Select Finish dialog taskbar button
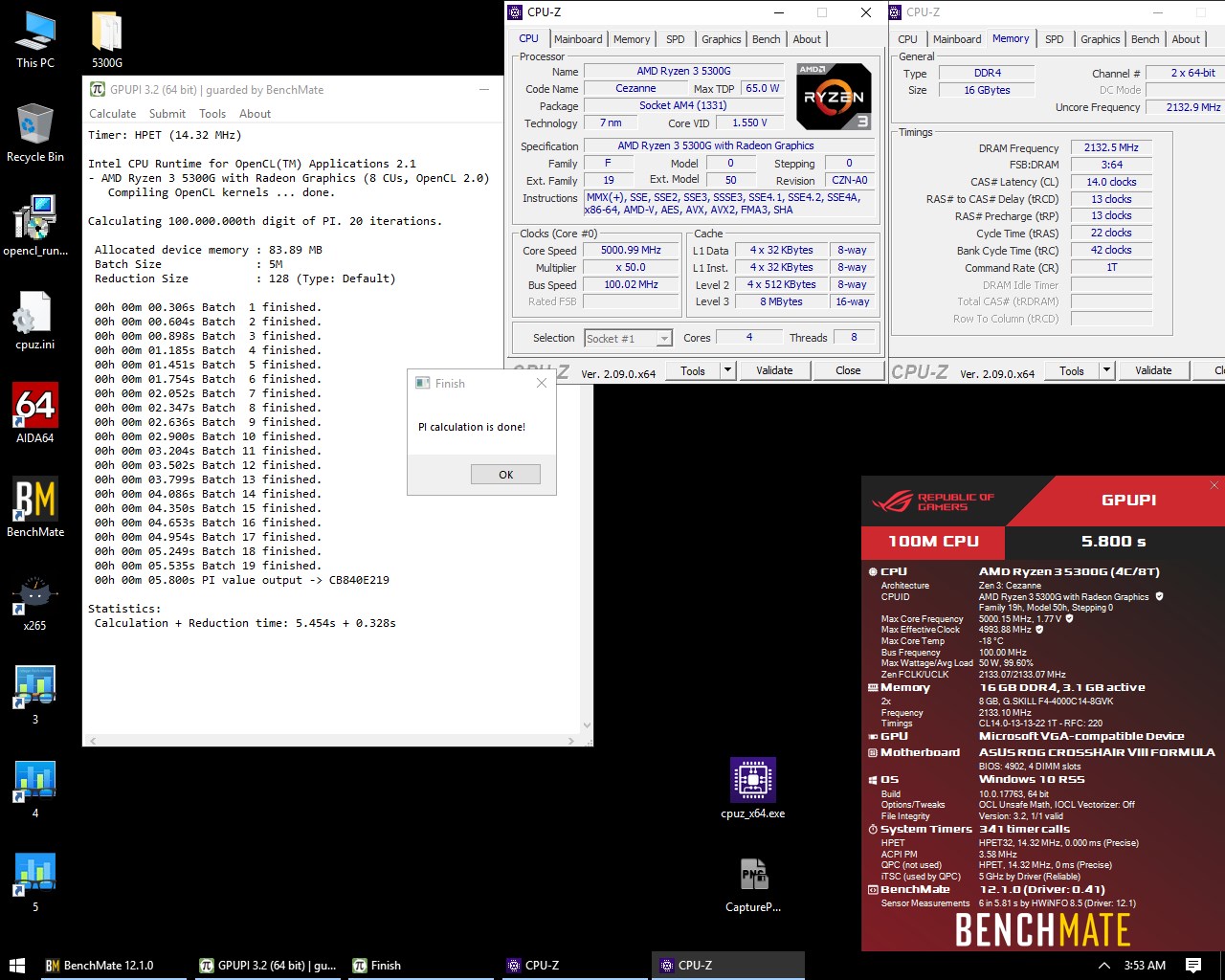The width and height of the screenshot is (1225, 980). (421, 966)
